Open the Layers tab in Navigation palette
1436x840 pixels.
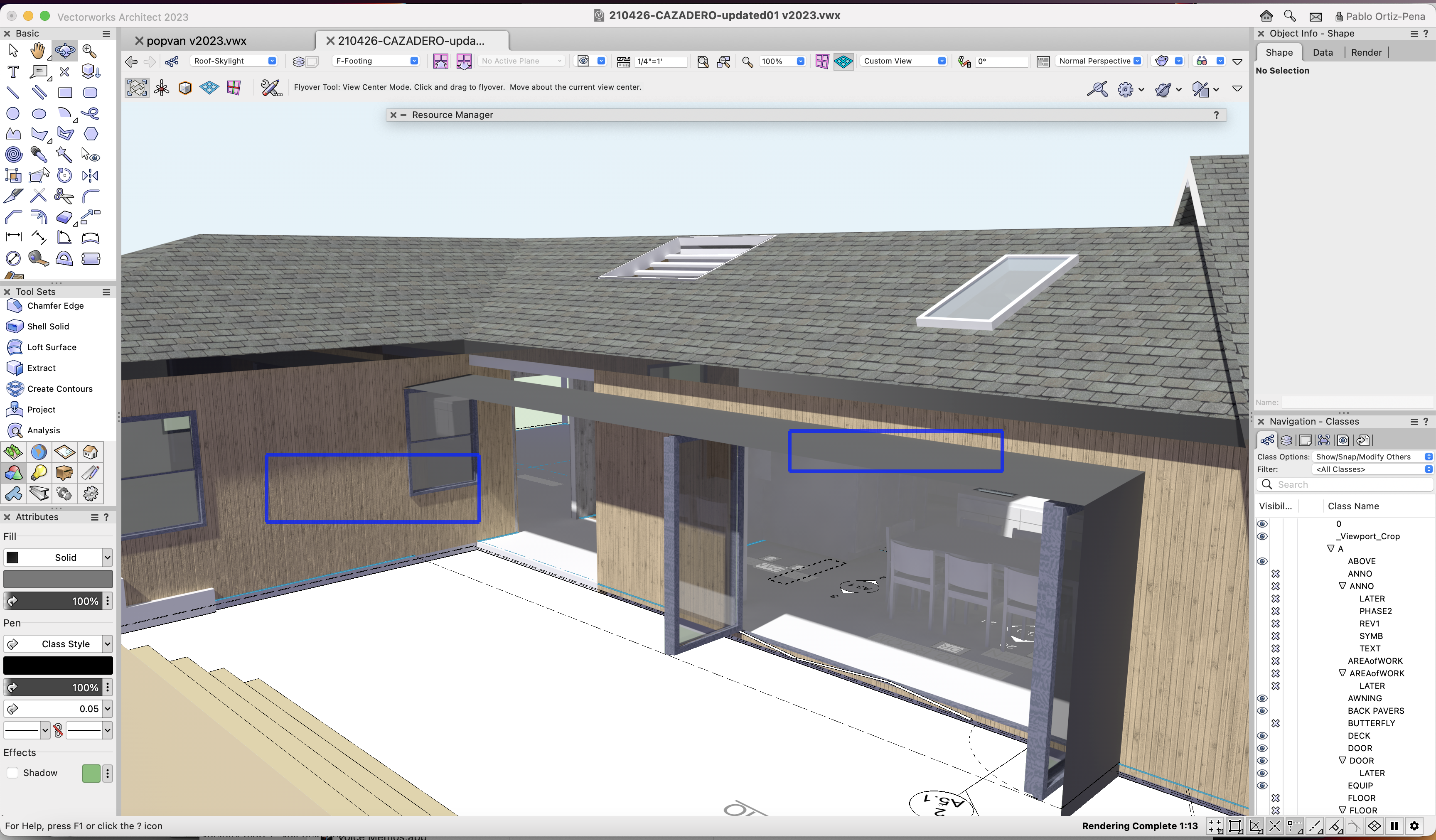[x=1286, y=440]
